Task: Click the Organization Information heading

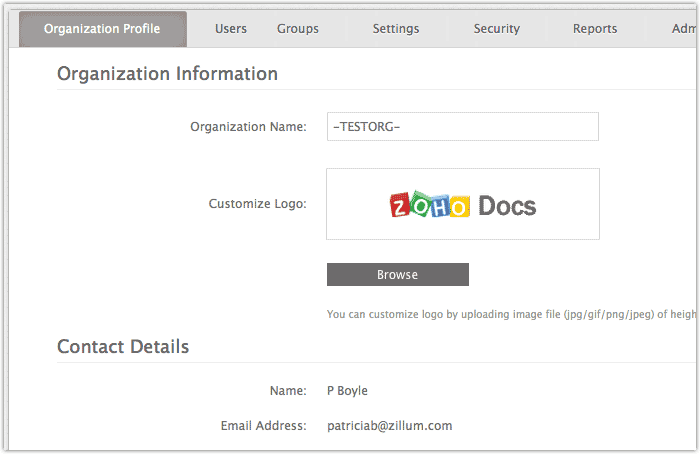Action: click(167, 74)
